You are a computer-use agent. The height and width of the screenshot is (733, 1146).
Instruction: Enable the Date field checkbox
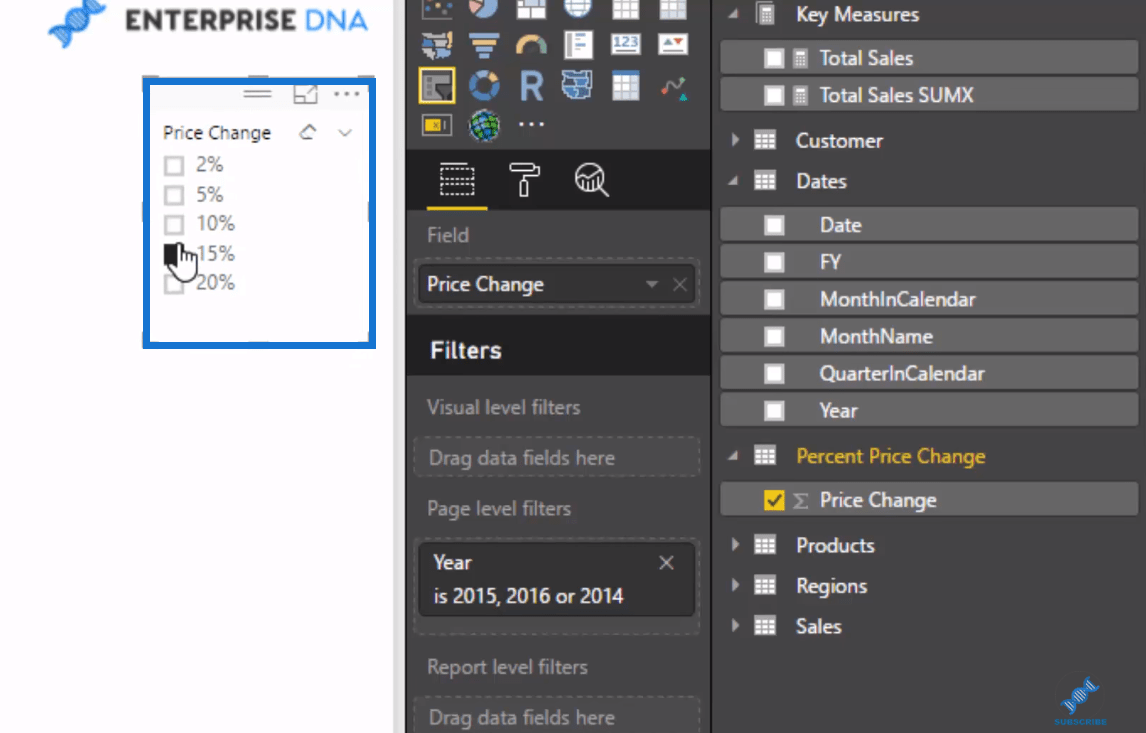[x=774, y=225]
